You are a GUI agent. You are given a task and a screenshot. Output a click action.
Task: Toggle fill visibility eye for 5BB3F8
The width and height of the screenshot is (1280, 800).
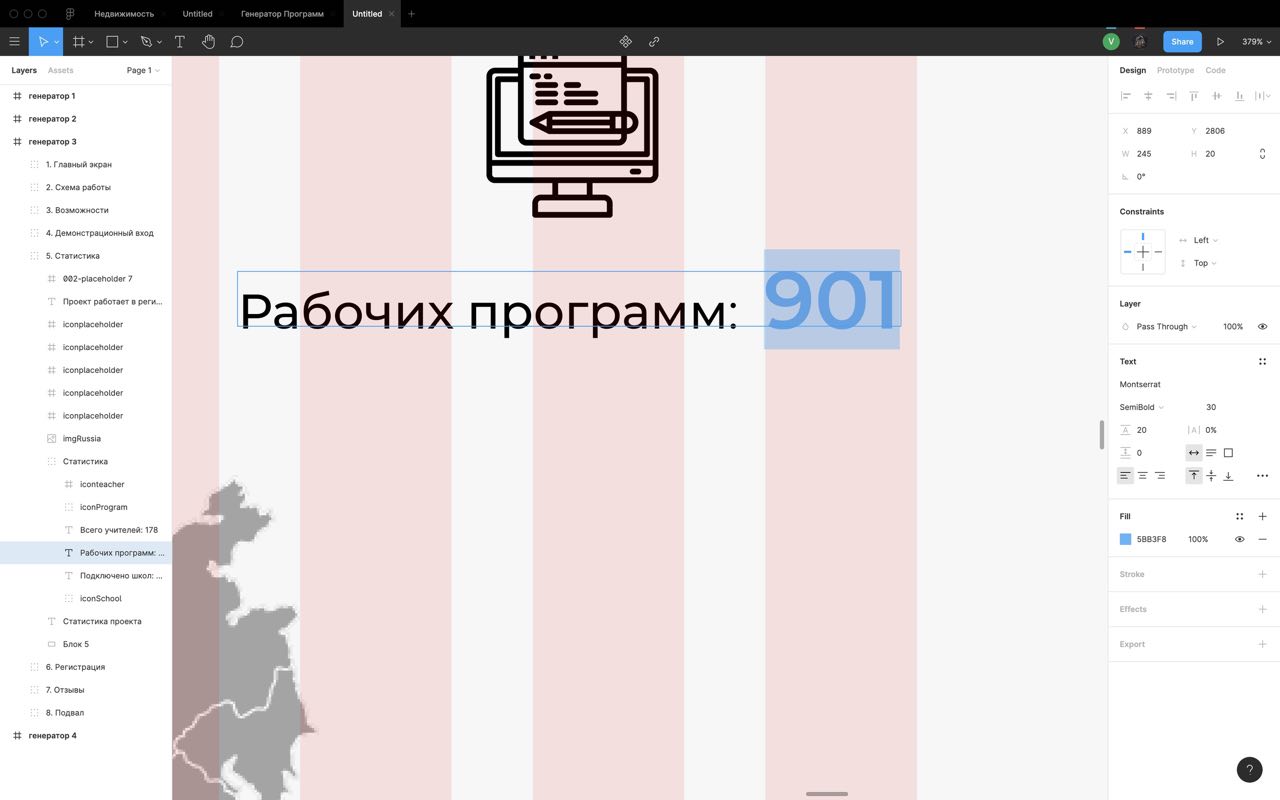(1240, 539)
